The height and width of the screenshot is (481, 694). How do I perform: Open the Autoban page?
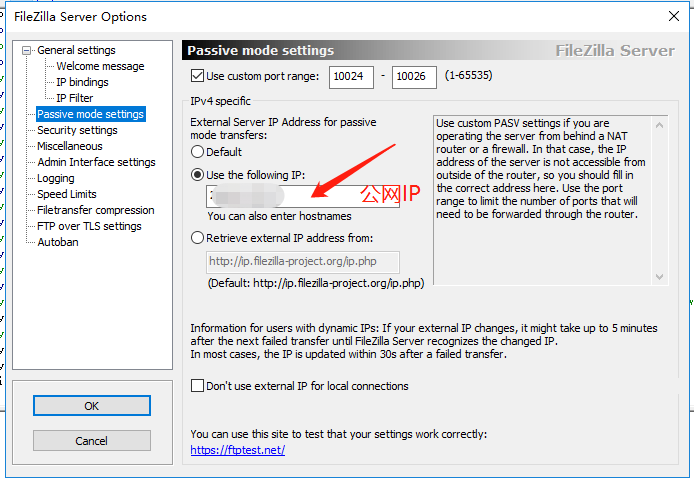click(58, 242)
